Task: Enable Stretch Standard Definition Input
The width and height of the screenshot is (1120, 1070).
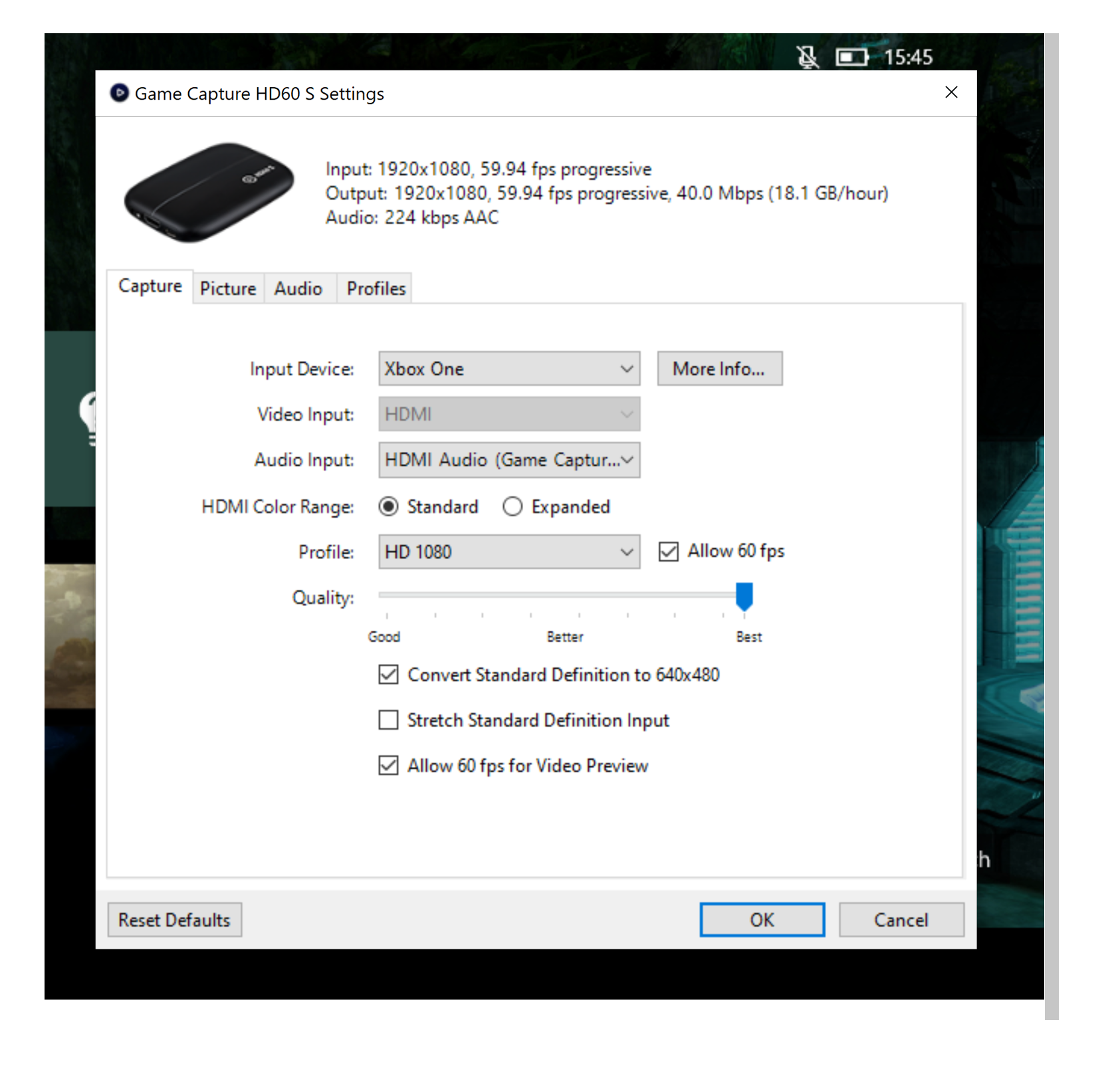Action: [388, 720]
